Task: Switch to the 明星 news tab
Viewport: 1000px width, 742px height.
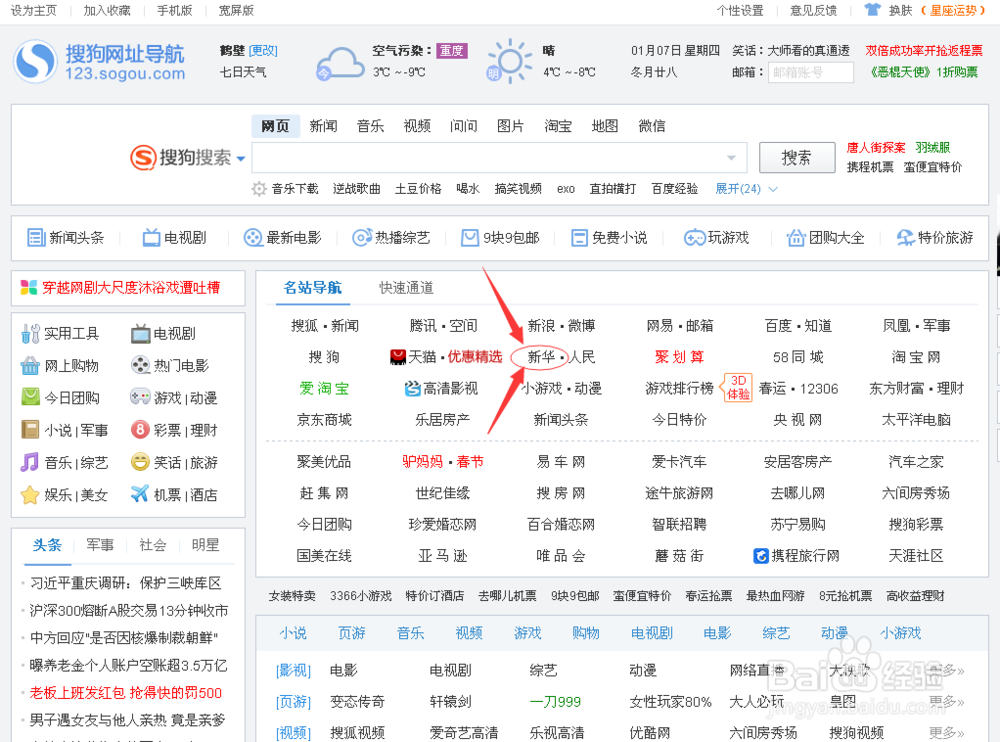Action: point(205,545)
